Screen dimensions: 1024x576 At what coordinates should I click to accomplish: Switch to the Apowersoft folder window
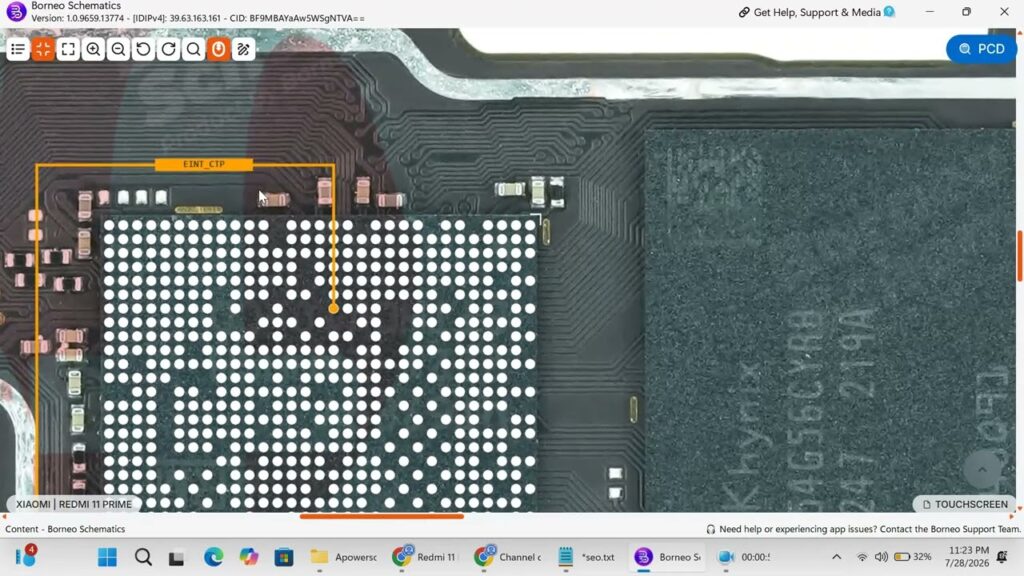(x=344, y=557)
